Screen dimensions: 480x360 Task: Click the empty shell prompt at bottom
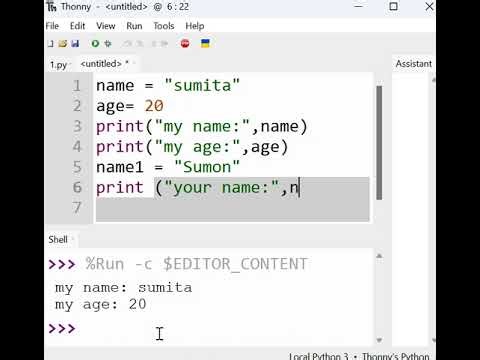pyautogui.click(x=62, y=329)
